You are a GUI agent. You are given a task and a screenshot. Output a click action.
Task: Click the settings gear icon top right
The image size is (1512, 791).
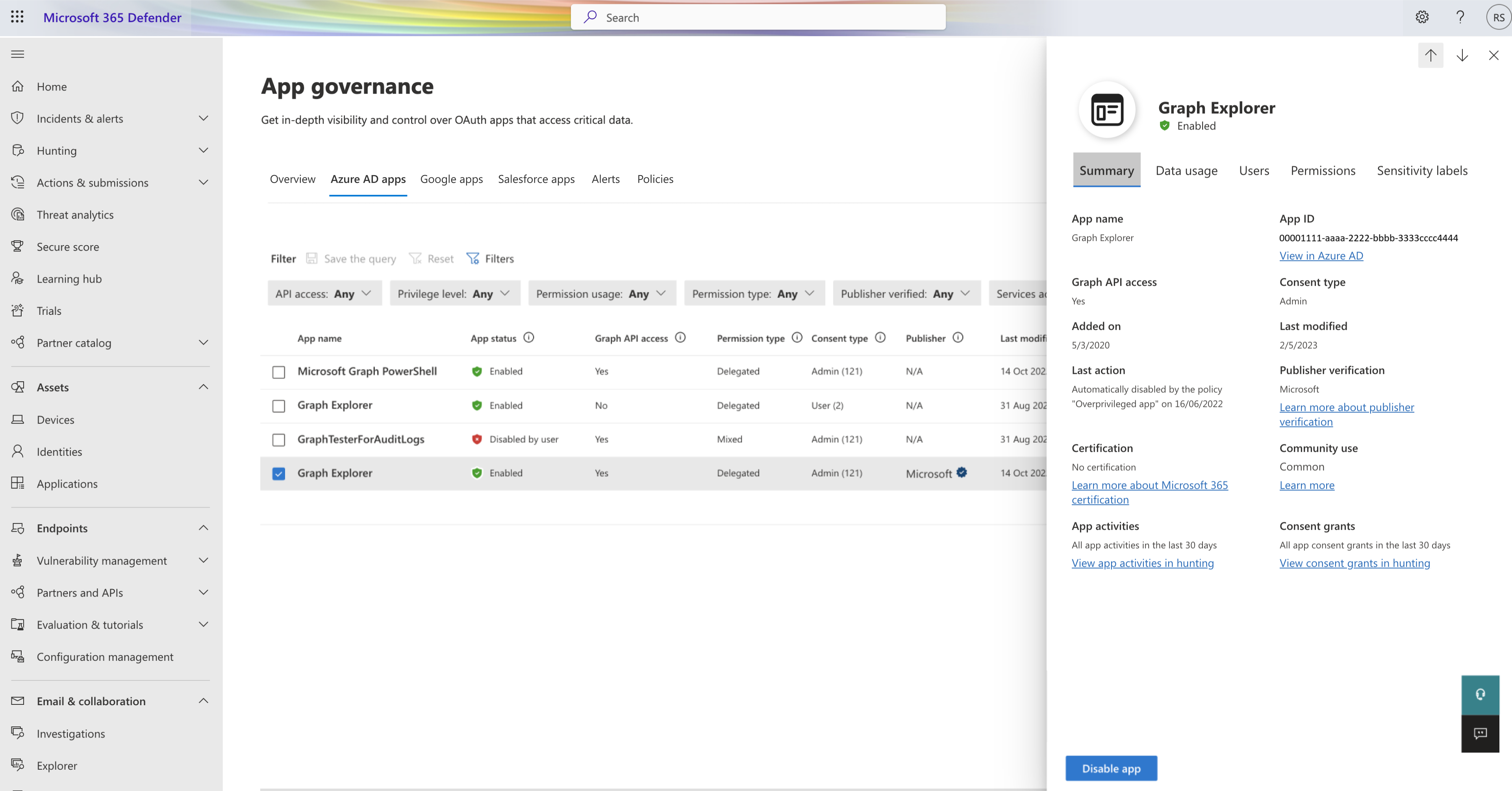point(1422,17)
